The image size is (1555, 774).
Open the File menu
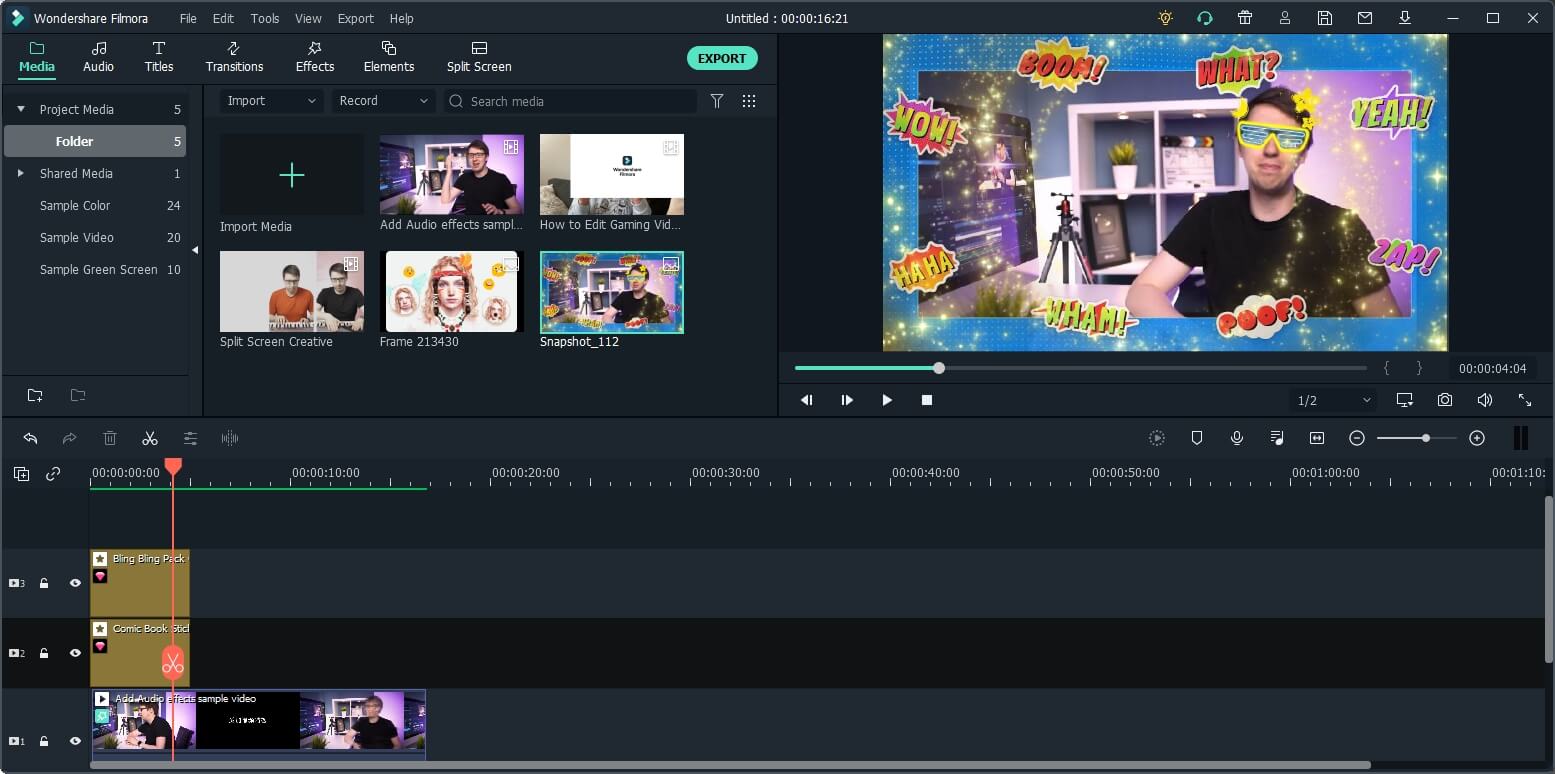pos(188,18)
